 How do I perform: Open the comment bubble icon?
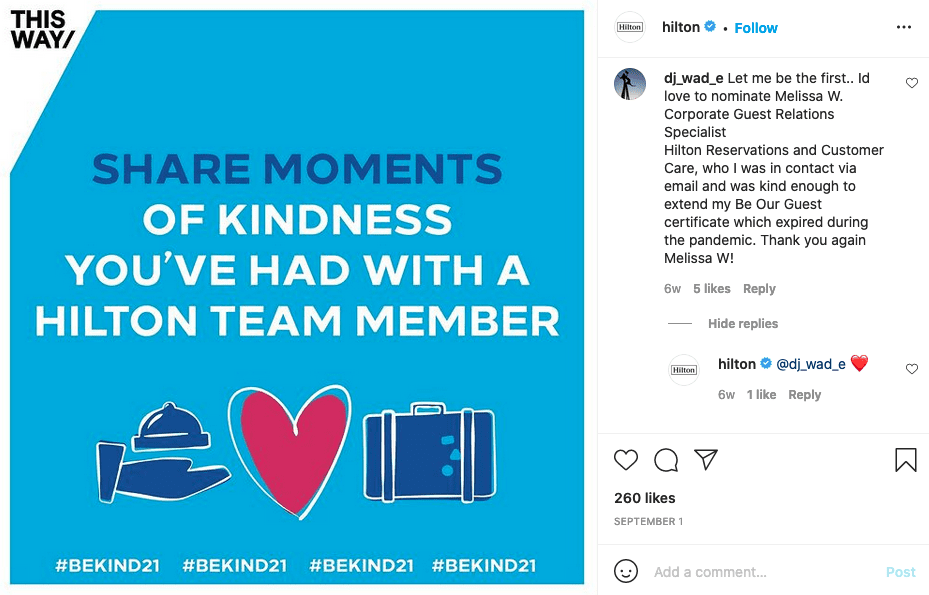666,460
